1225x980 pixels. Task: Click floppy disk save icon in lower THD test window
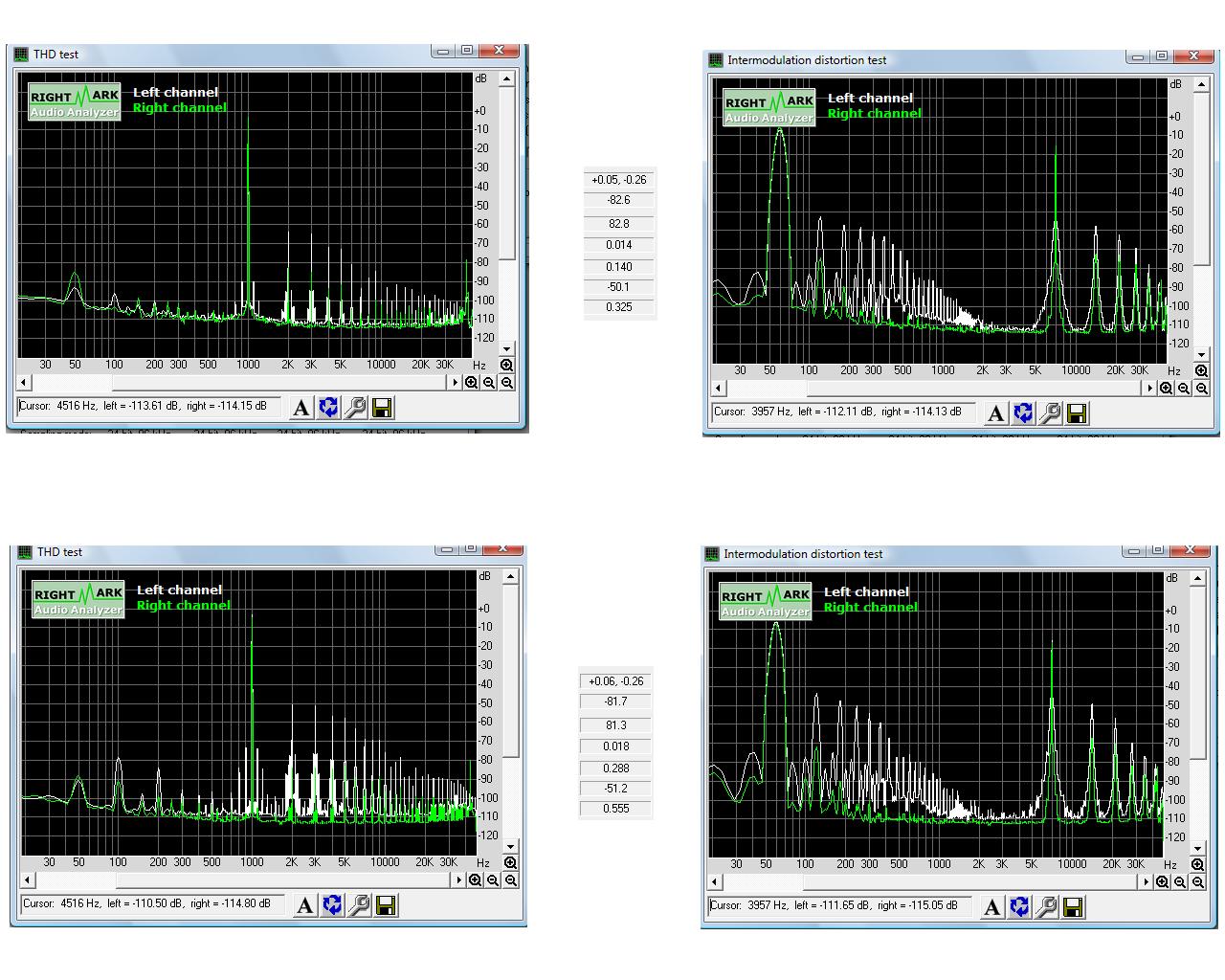tap(386, 905)
